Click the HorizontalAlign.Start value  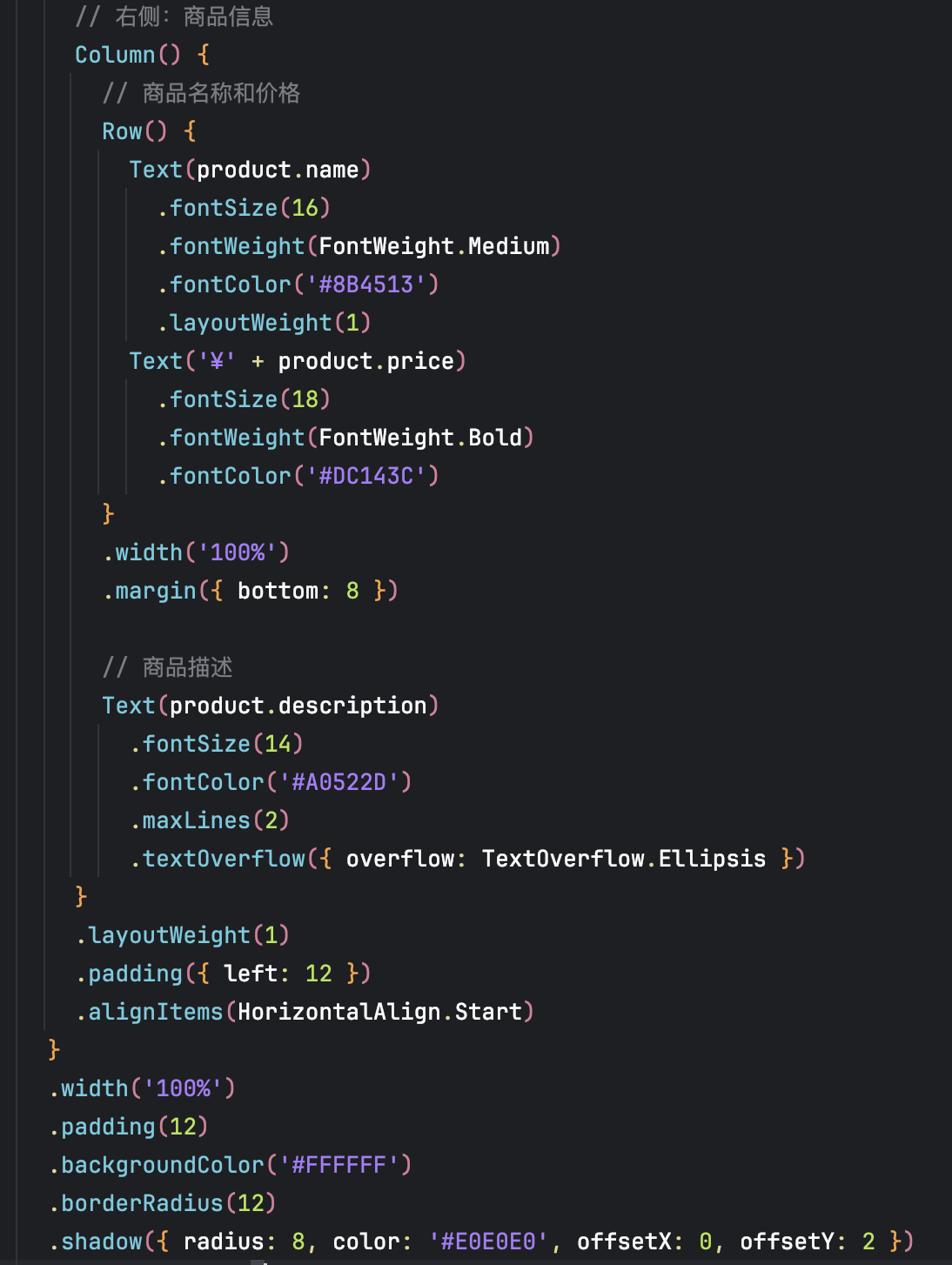tap(379, 1012)
